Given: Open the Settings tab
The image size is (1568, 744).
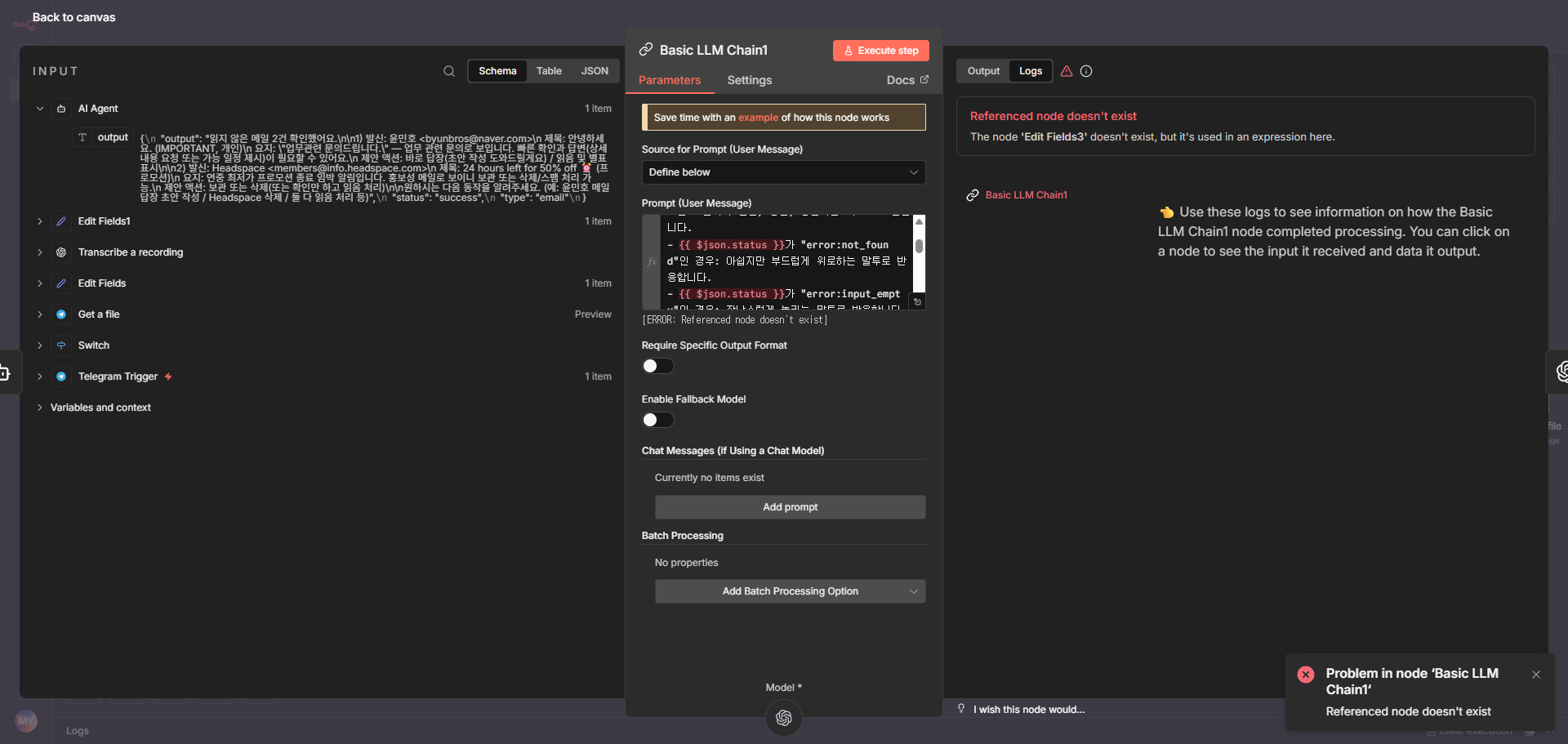Looking at the screenshot, I should (750, 80).
